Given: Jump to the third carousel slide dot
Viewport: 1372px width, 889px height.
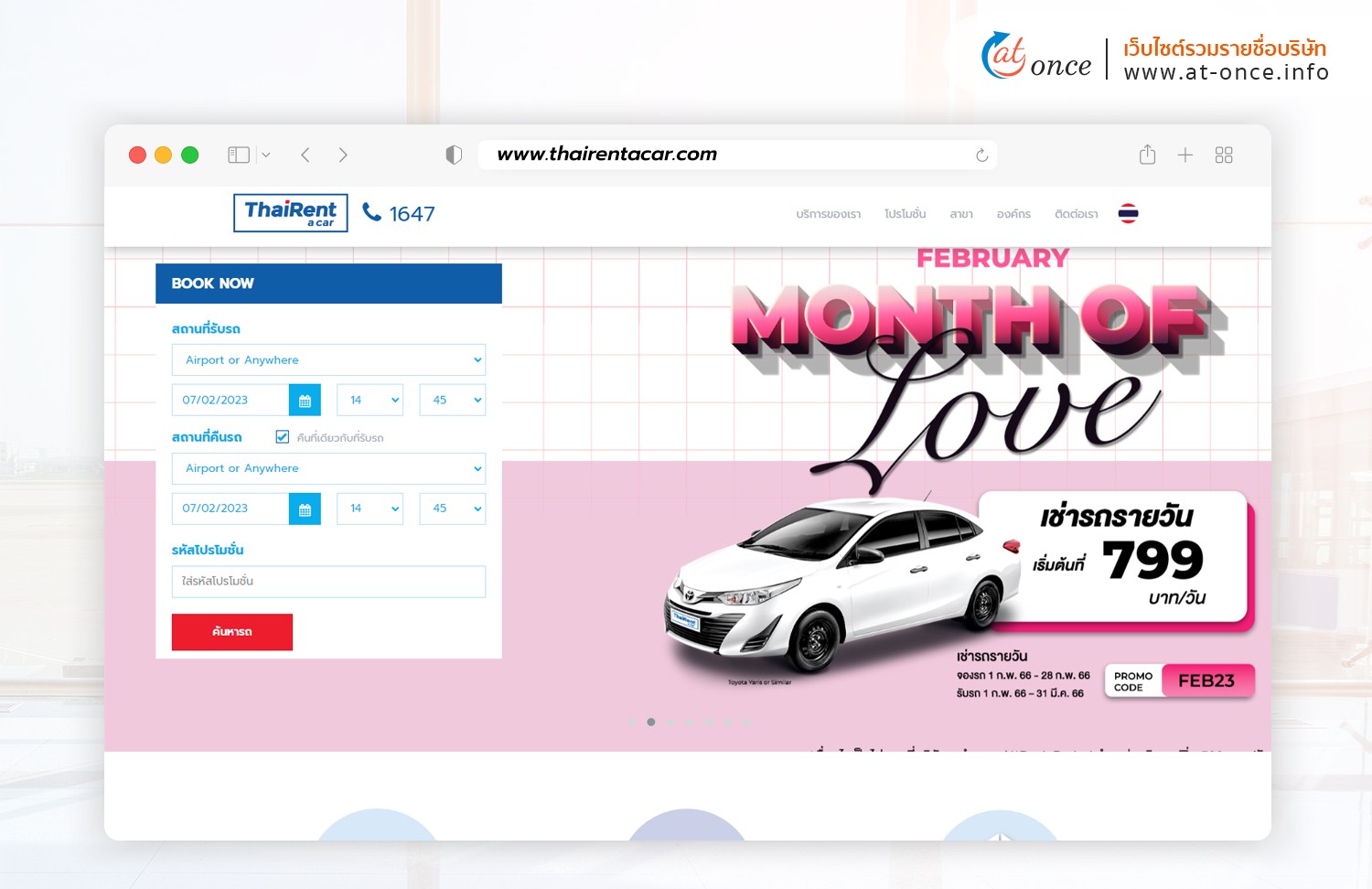Looking at the screenshot, I should (670, 723).
